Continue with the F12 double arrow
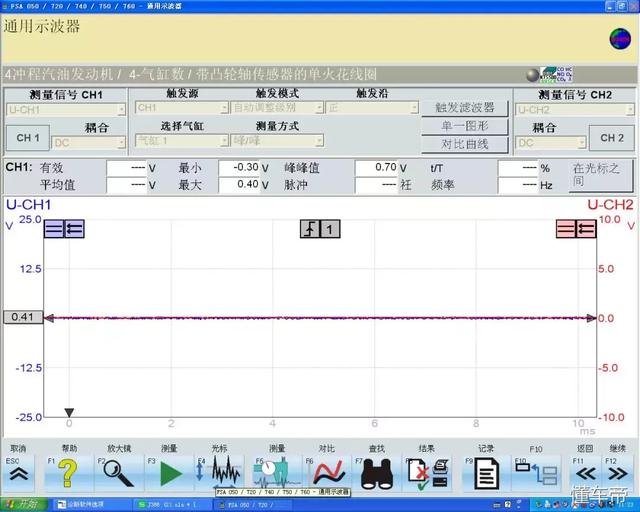Screen dimensions: 640x512 tap(618, 474)
